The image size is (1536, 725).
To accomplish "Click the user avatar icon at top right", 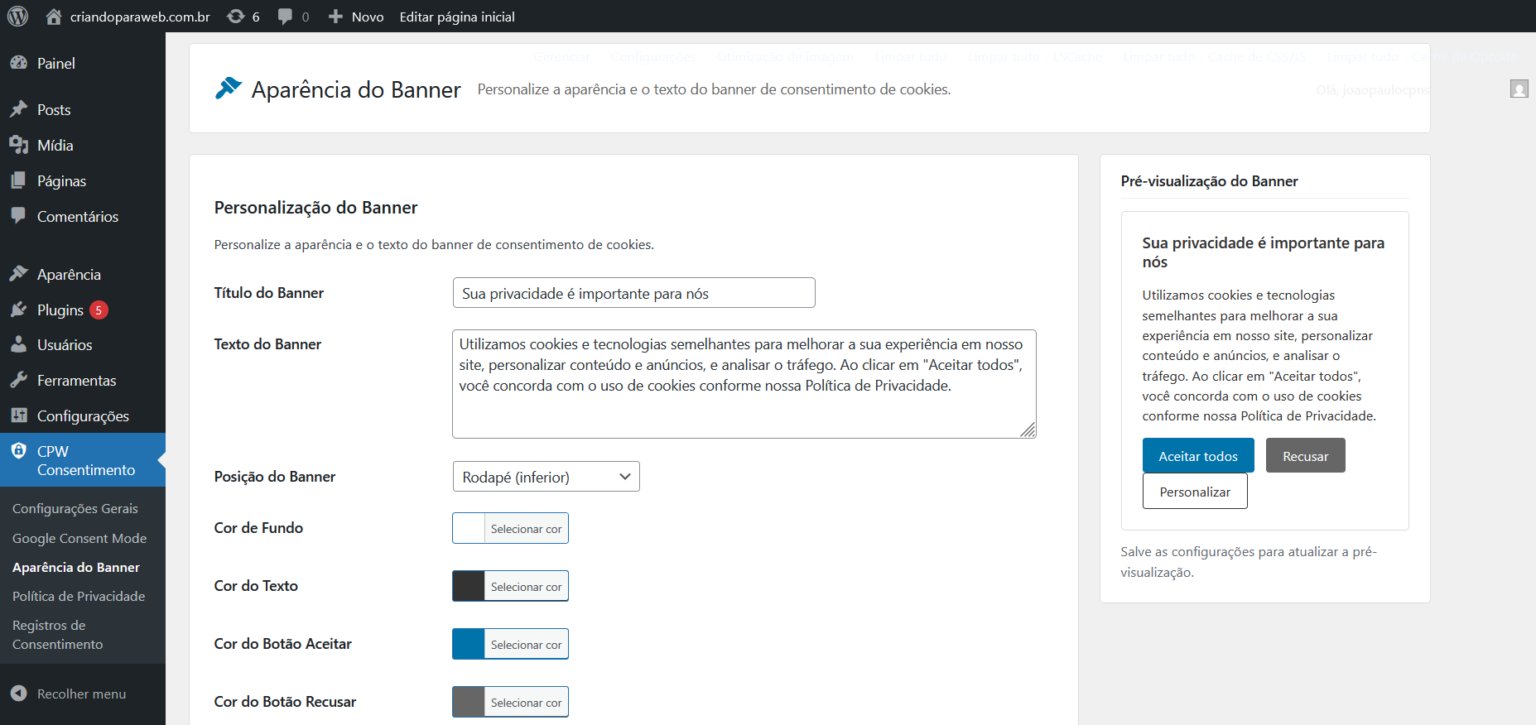I will coord(1519,89).
